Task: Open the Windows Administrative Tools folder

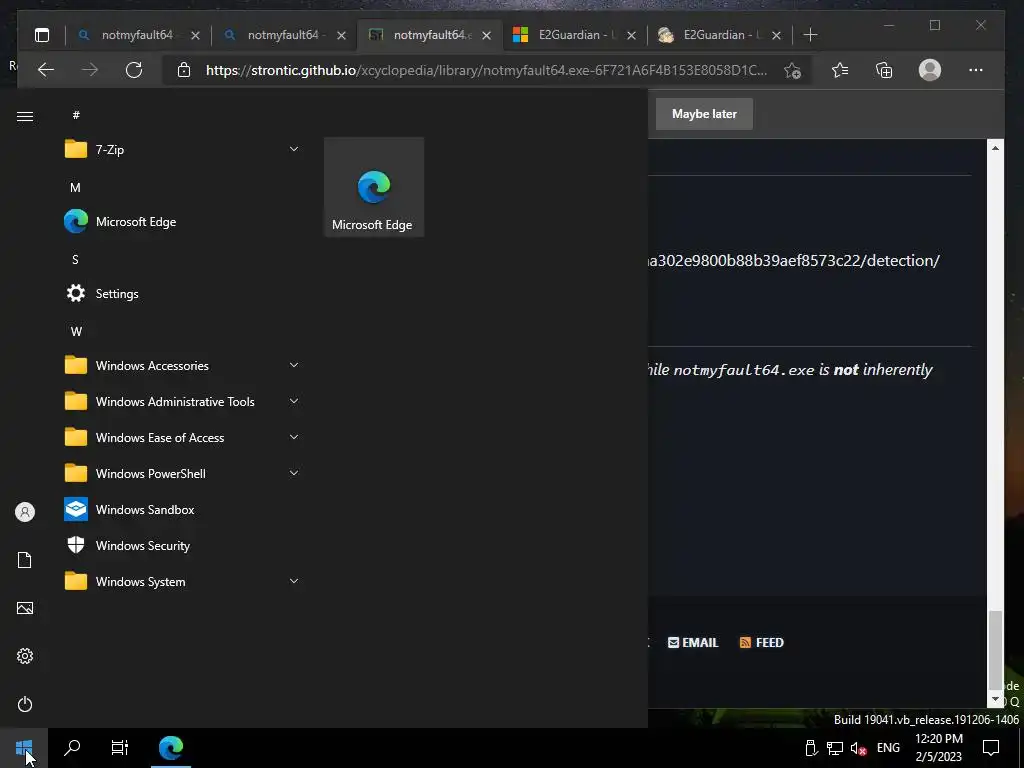Action: (182, 401)
